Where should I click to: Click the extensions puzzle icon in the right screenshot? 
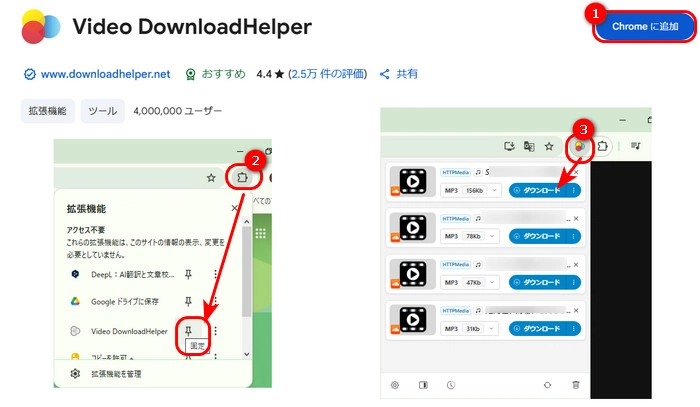pyautogui.click(x=602, y=146)
